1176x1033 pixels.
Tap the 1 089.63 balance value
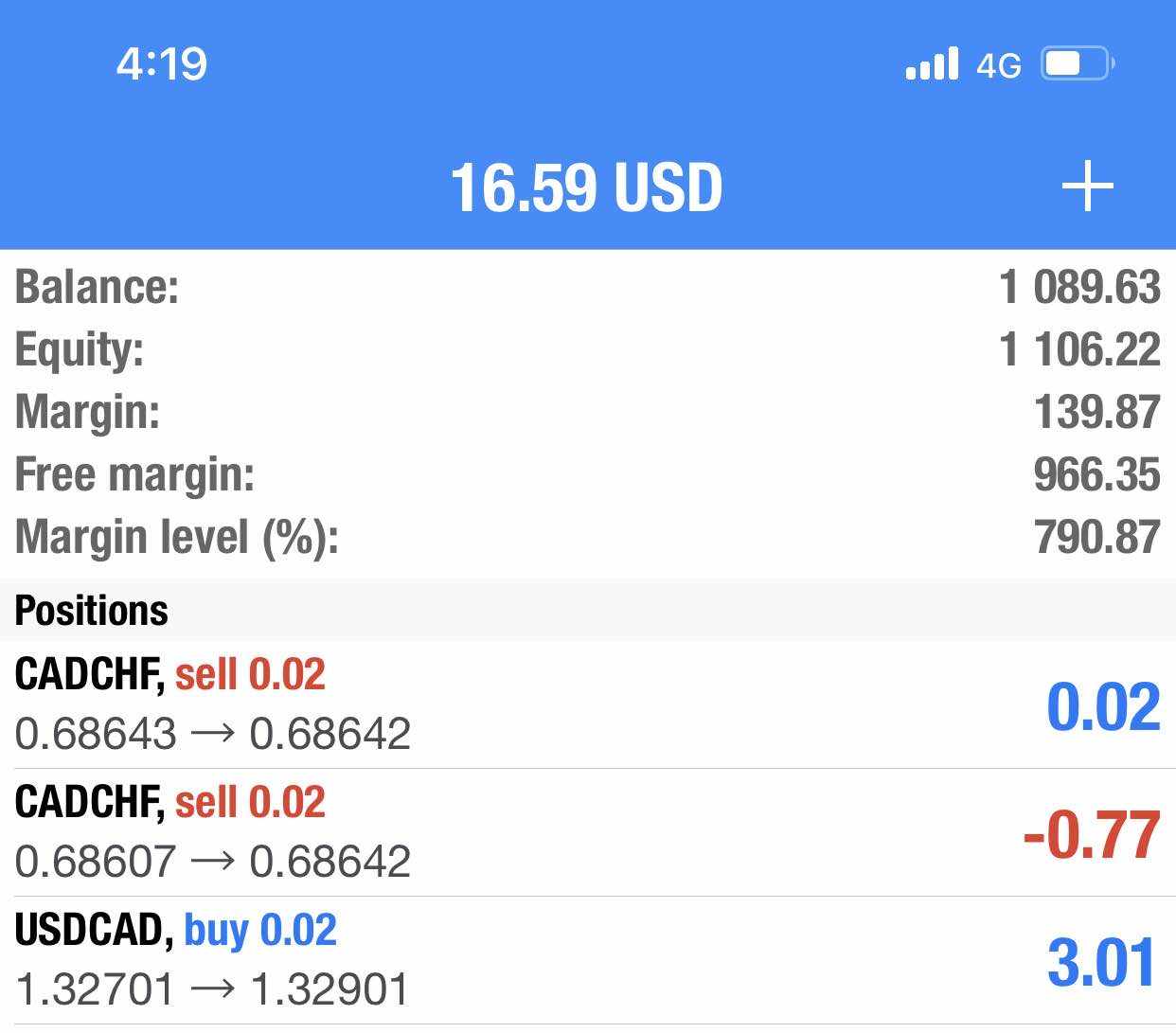[1079, 287]
